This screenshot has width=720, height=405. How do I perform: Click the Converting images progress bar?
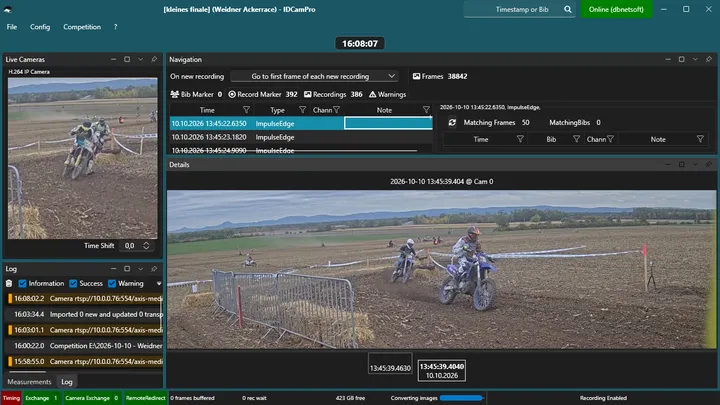pyautogui.click(x=461, y=398)
